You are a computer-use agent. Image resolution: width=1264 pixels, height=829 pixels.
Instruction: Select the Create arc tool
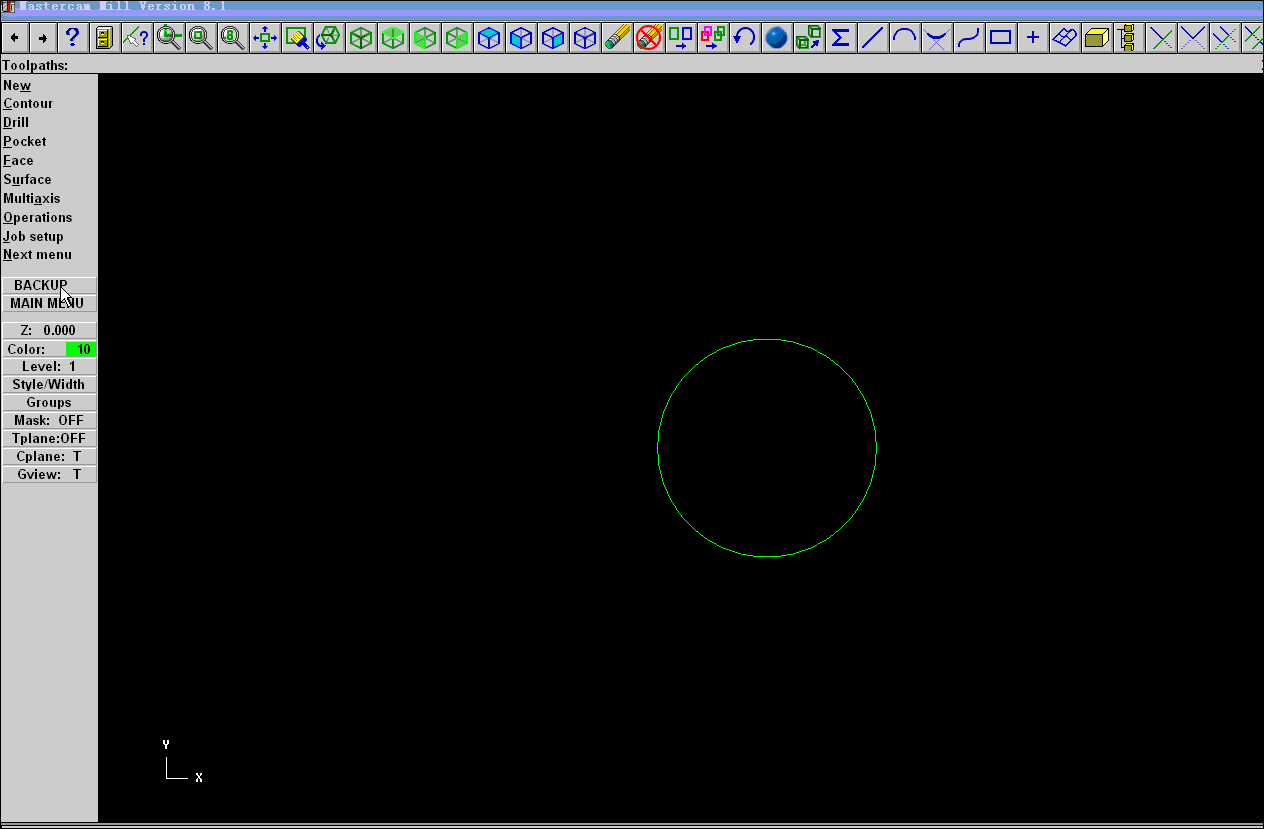tap(904, 38)
